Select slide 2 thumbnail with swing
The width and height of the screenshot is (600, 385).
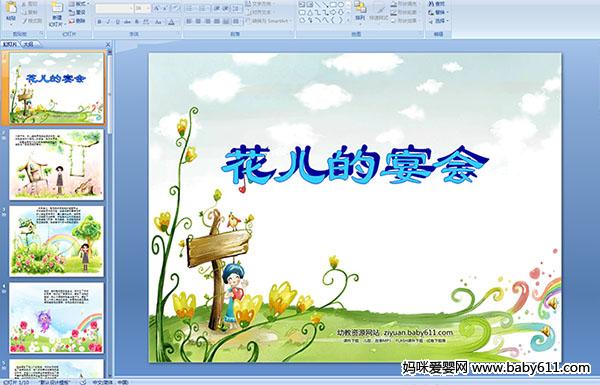[x=57, y=165]
